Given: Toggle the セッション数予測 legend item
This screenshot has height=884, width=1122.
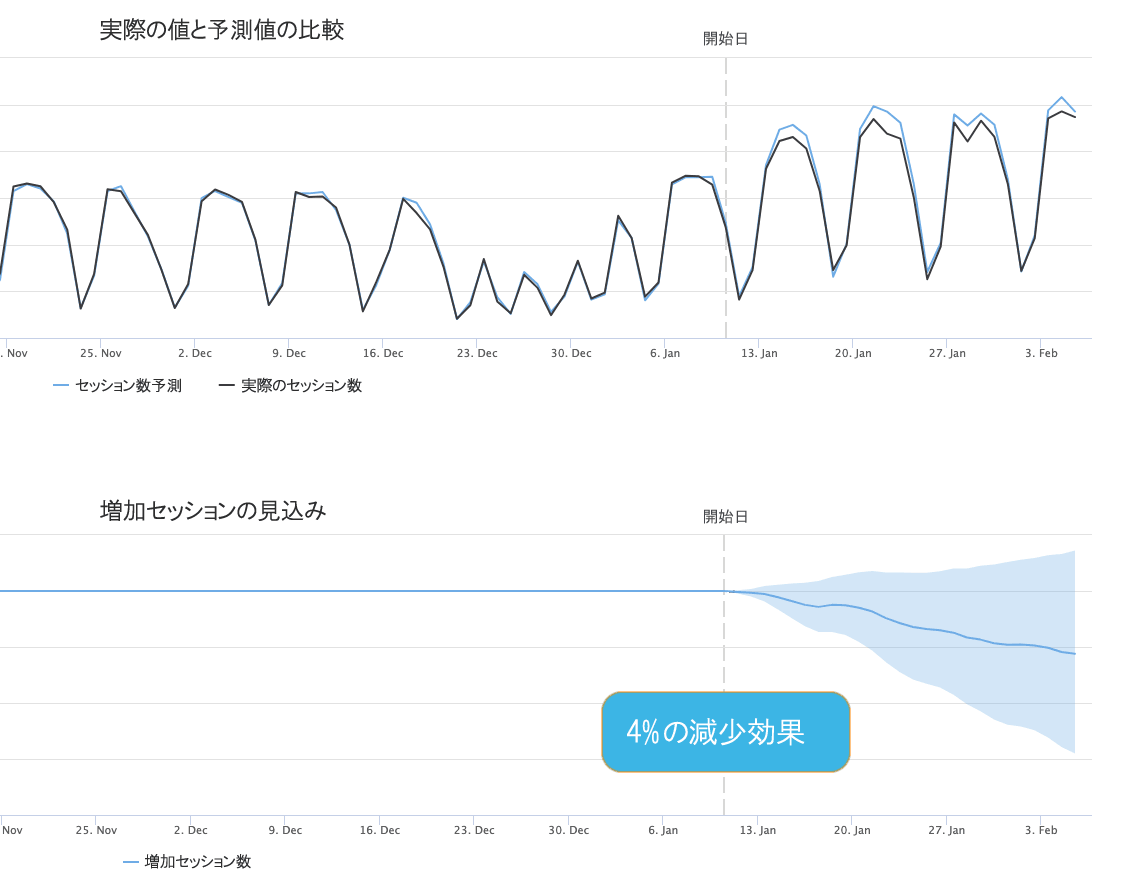Looking at the screenshot, I should [118, 386].
